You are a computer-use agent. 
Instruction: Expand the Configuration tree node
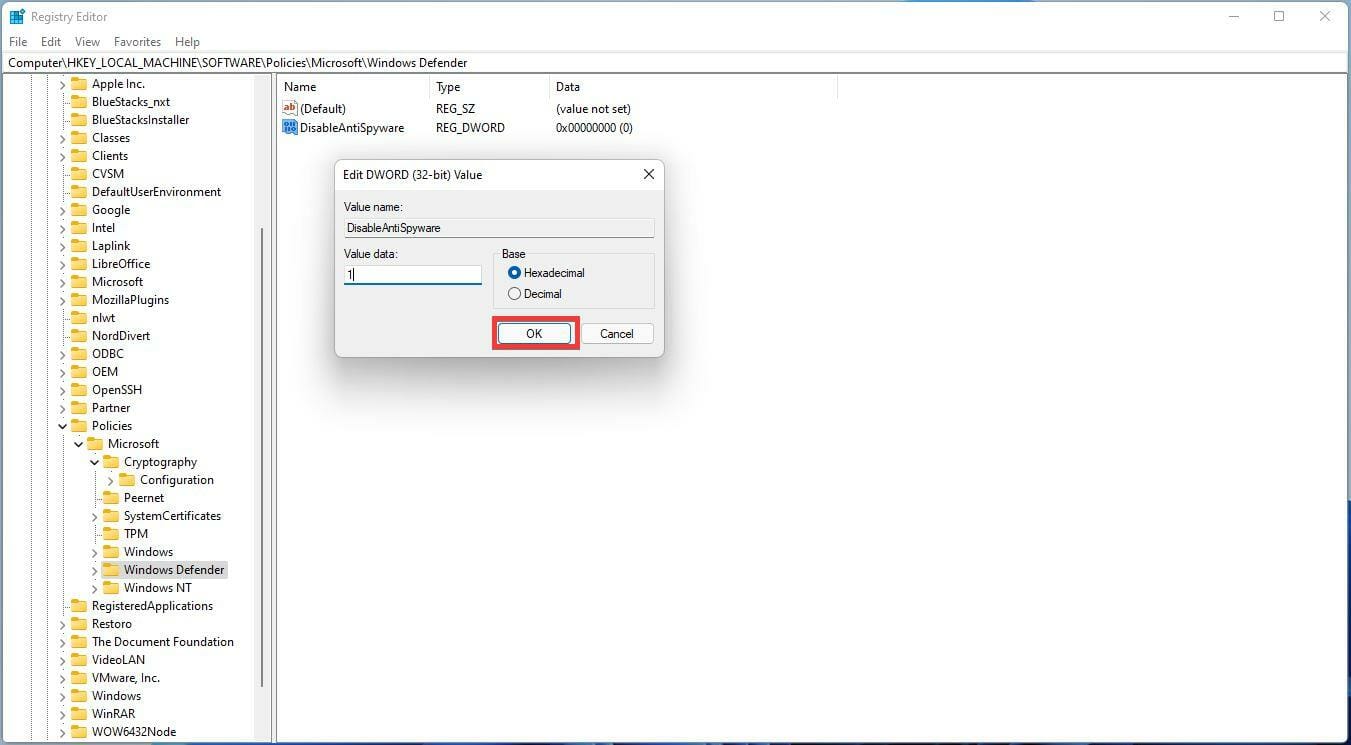[110, 480]
